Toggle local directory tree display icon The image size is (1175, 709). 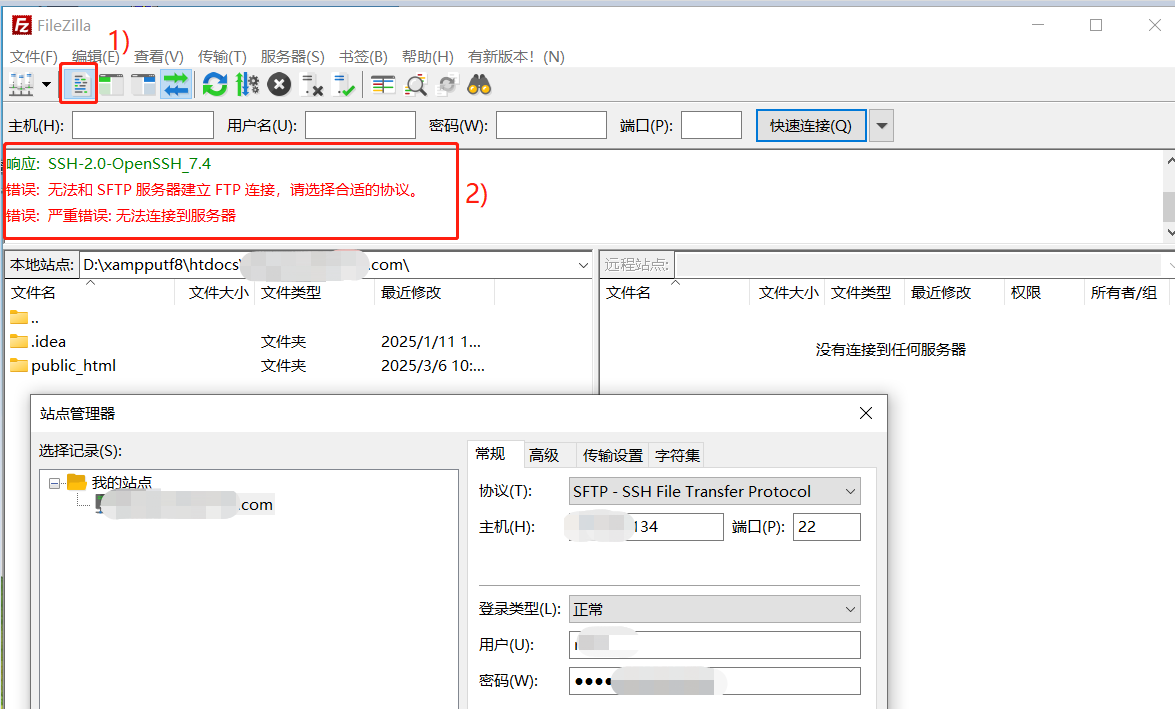click(x=111, y=85)
